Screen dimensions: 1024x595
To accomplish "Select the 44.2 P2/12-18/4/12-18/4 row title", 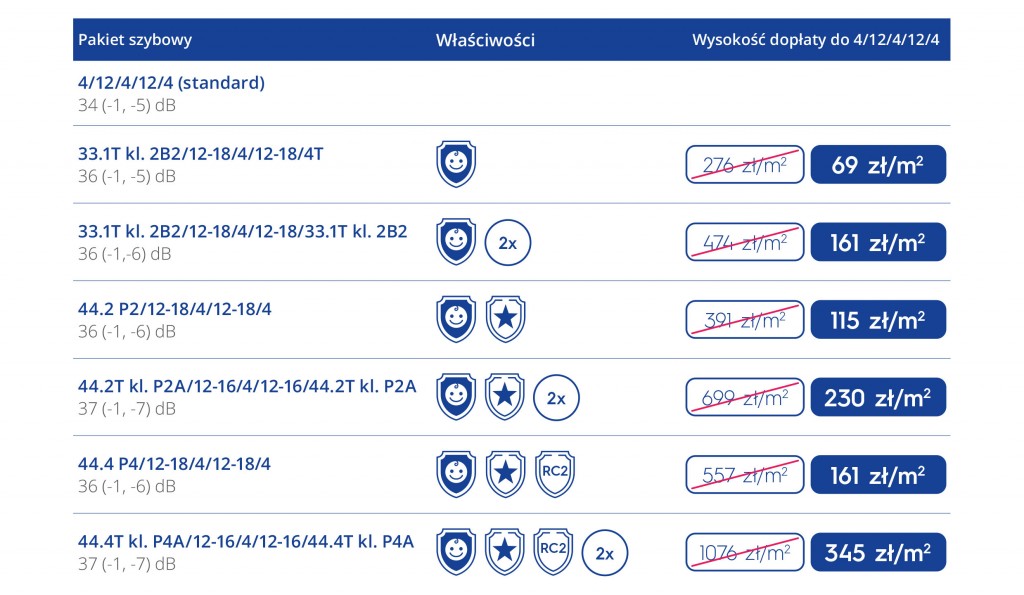I will (x=174, y=309).
